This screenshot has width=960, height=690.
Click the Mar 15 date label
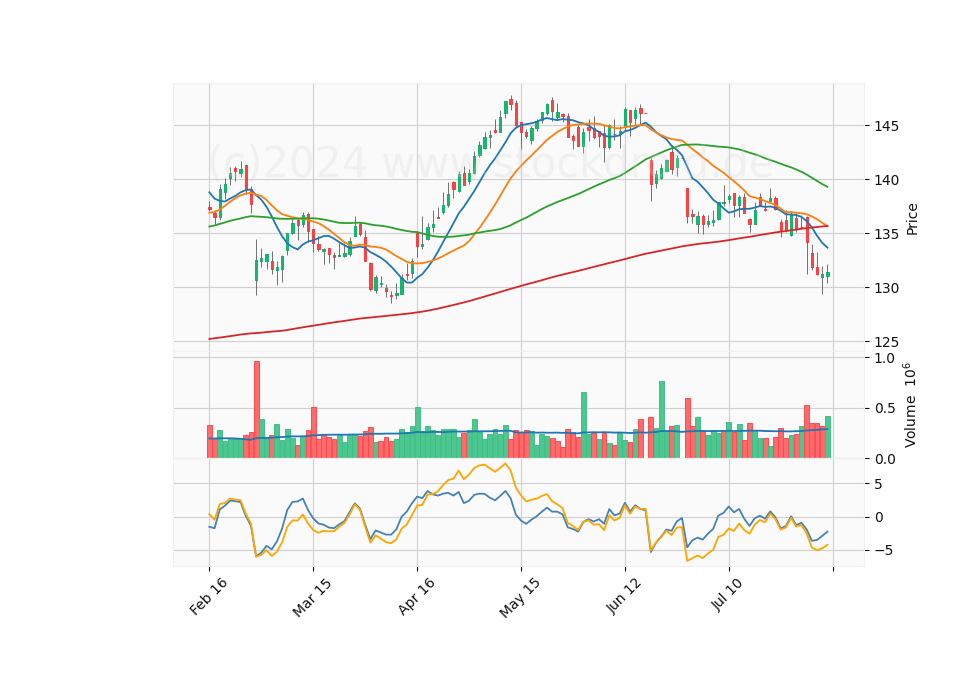pyautogui.click(x=312, y=597)
